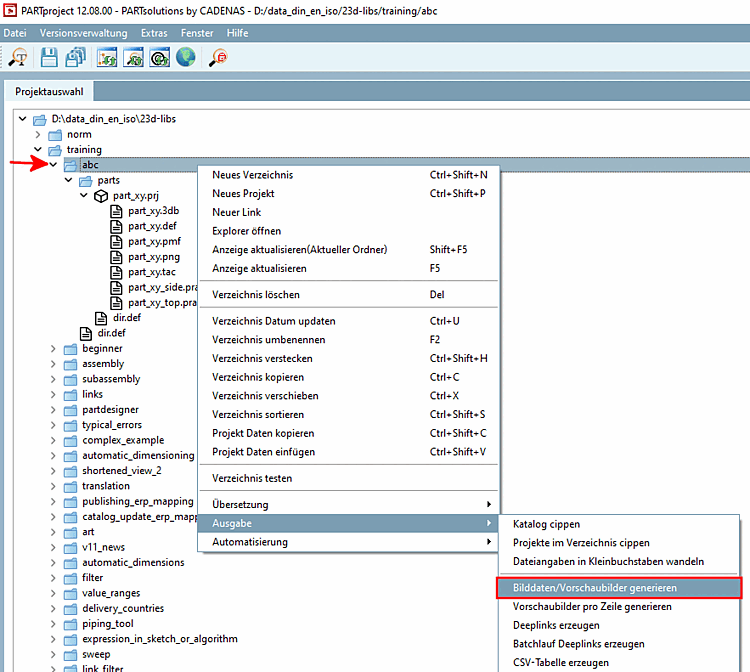Screen dimensions: 750x672
Task: Select the value_ranges tree row
Action: pos(111,593)
